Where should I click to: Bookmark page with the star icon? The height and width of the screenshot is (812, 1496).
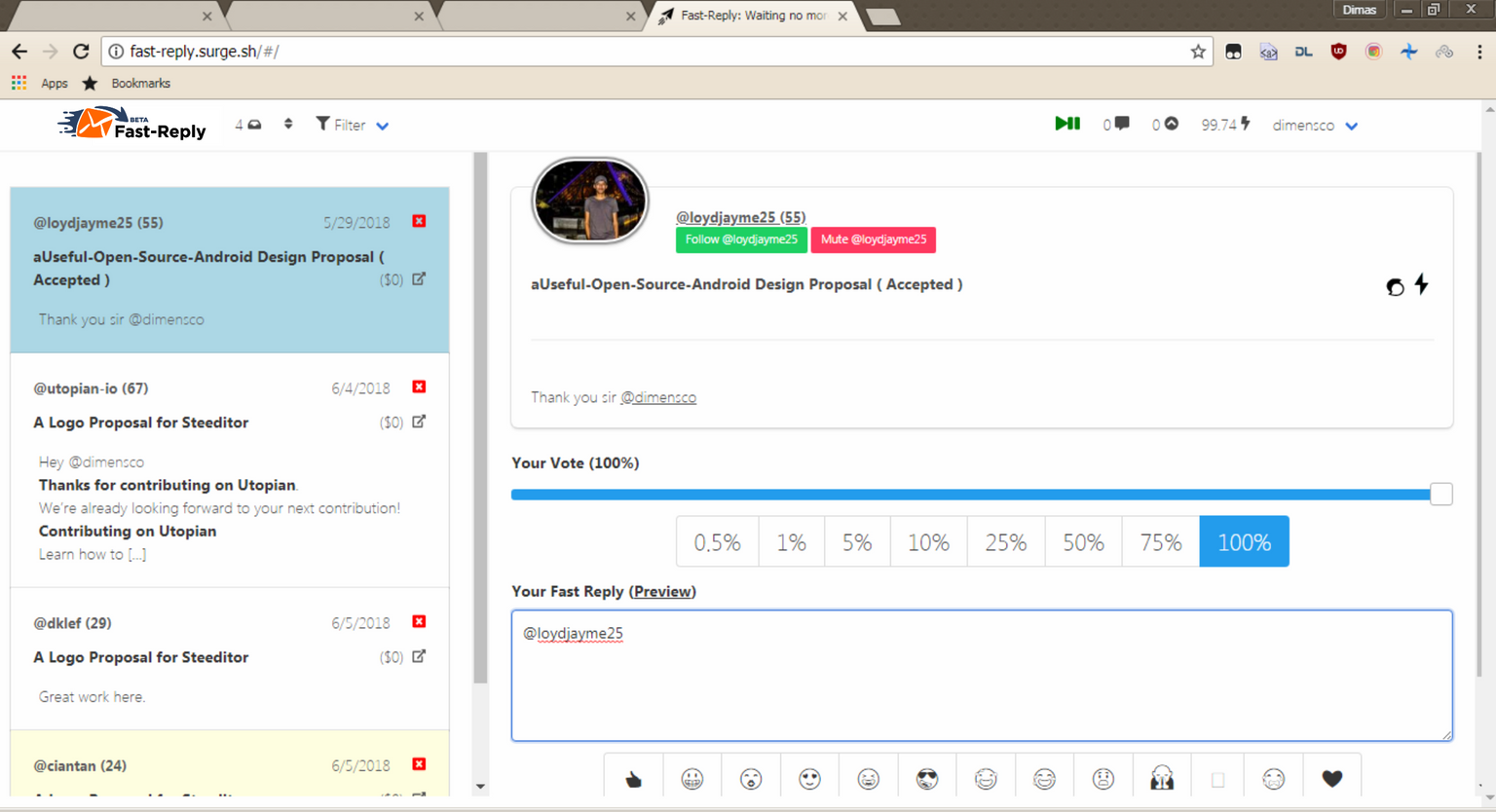tap(1198, 52)
